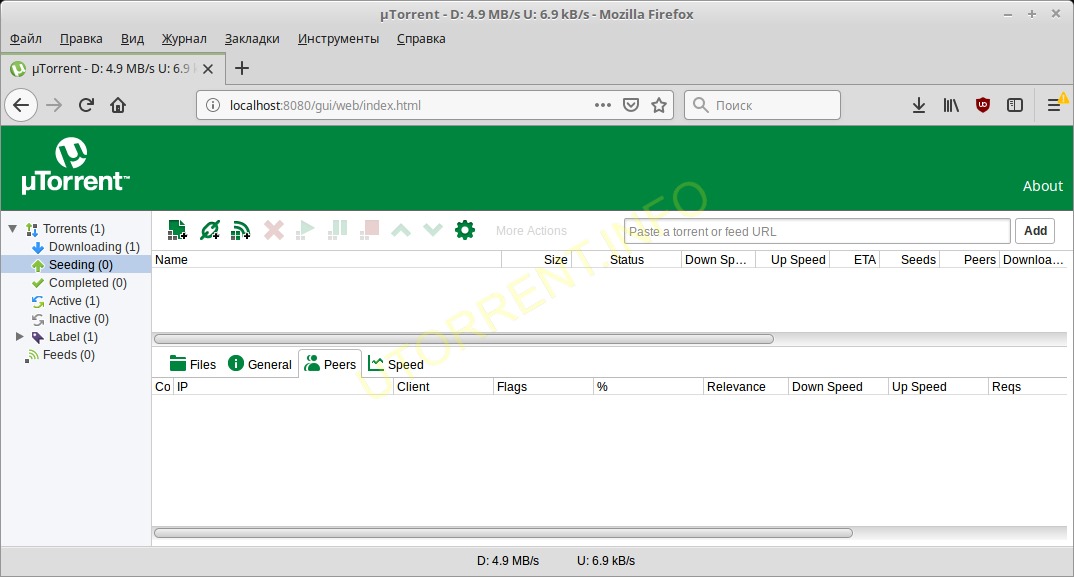Close the µTorrent browser tab

[208, 69]
